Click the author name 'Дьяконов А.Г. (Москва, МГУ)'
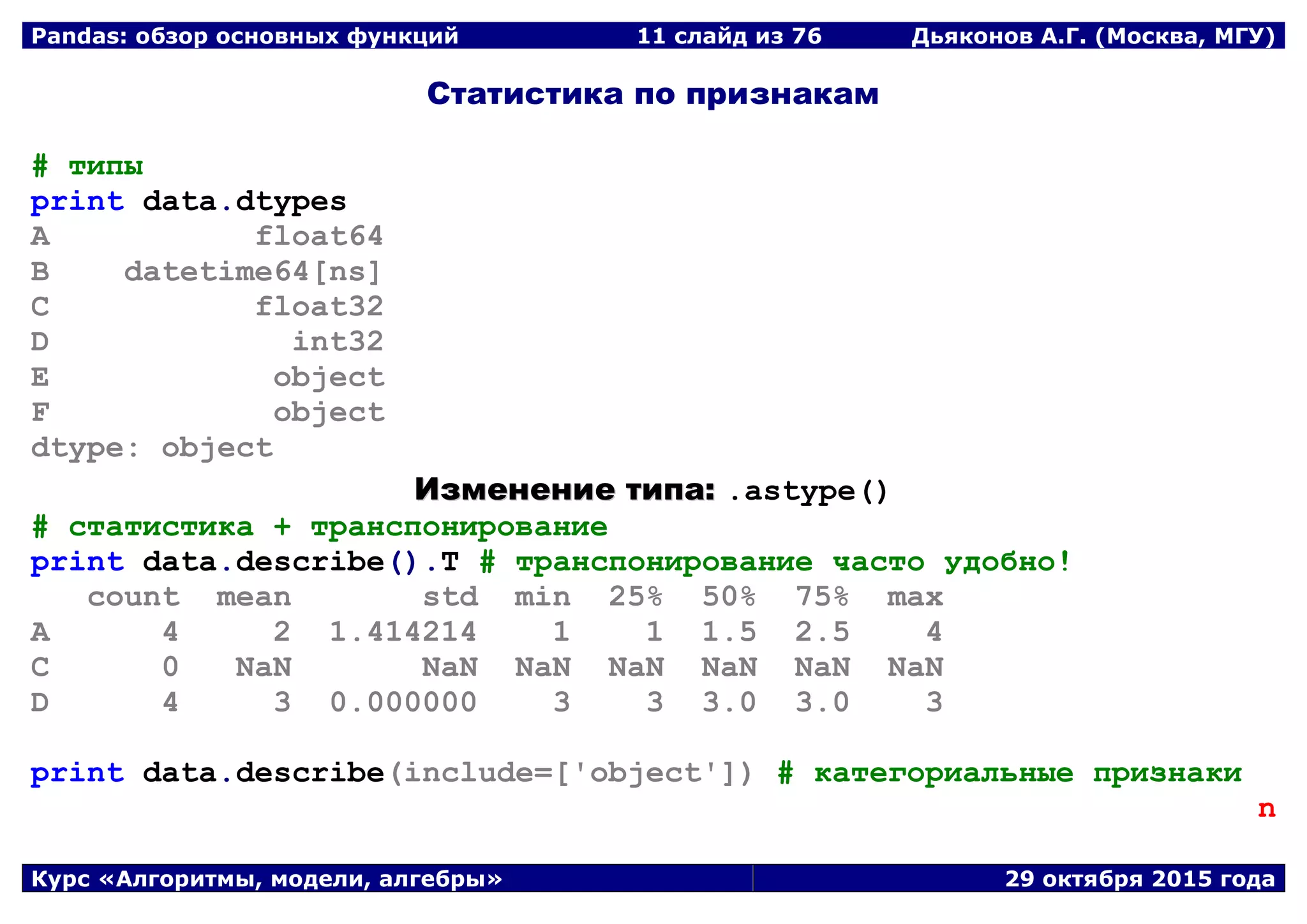The image size is (1307, 924). [1093, 36]
